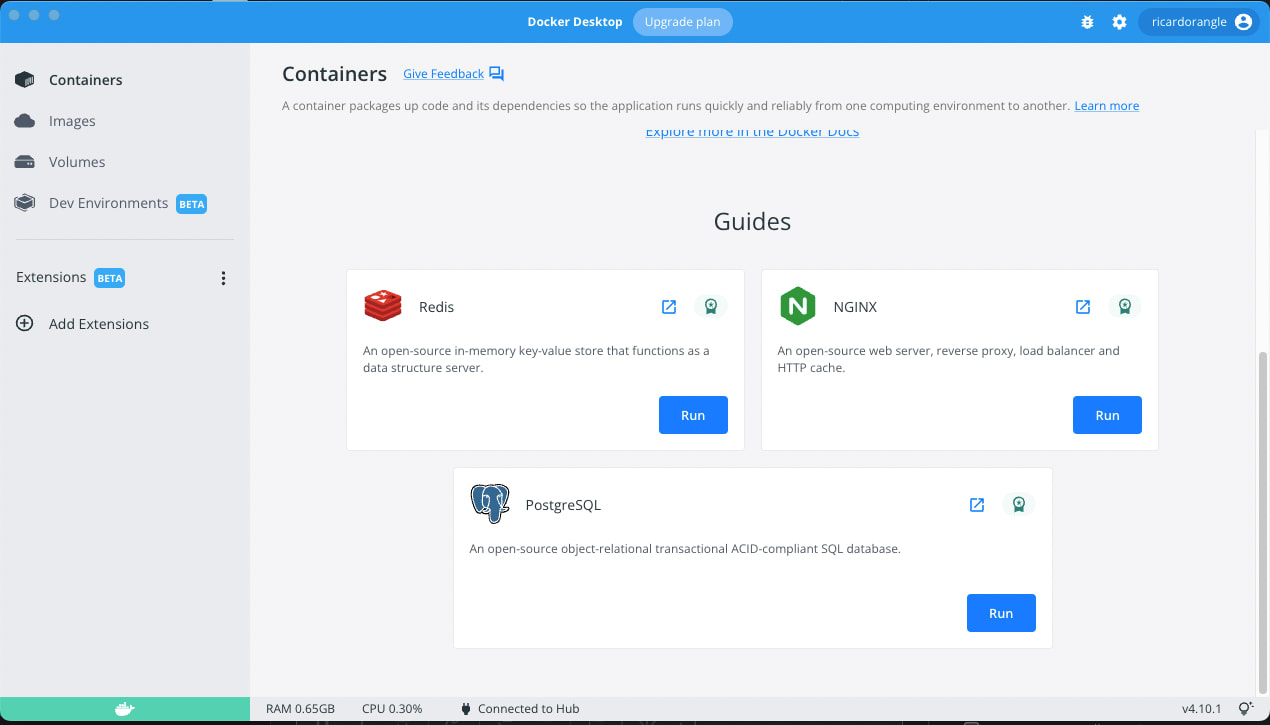1270x725 pixels.
Task: Click the Guides heading
Action: pyautogui.click(x=752, y=222)
